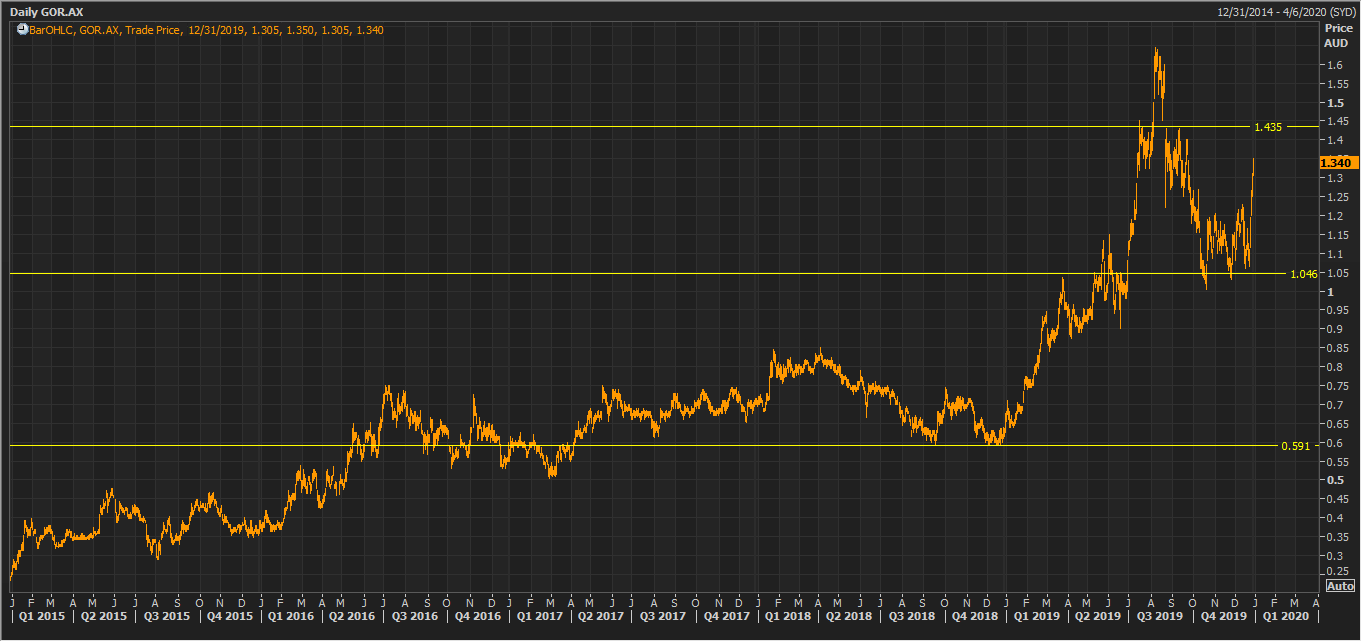The image size is (1362, 642).
Task: Click the 0.85 price axis label
Action: click(x=1338, y=348)
